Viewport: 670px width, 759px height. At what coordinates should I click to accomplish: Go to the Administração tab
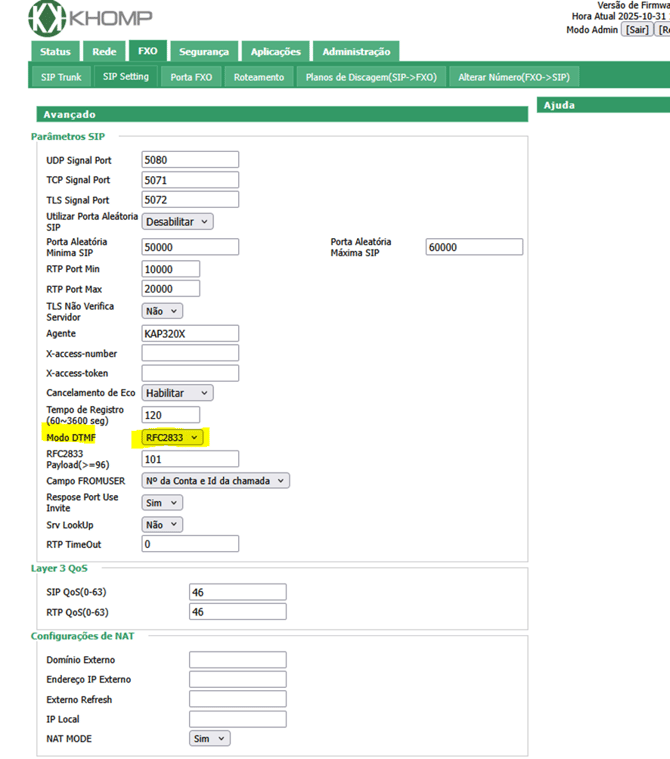click(356, 52)
